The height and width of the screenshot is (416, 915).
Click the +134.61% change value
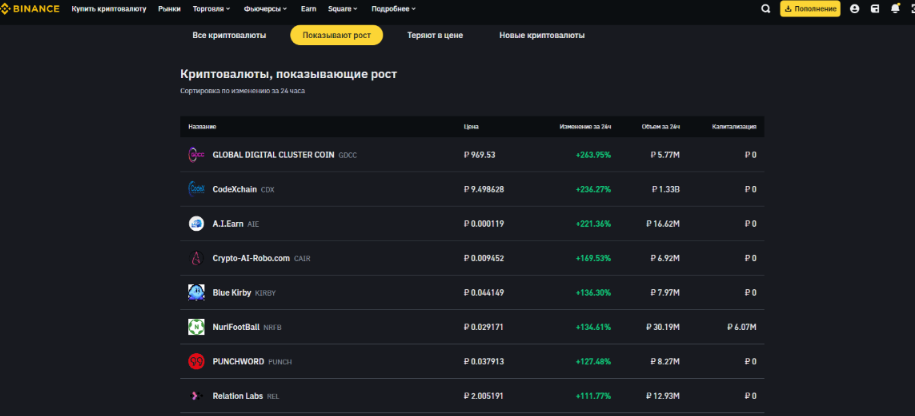[x=593, y=327]
